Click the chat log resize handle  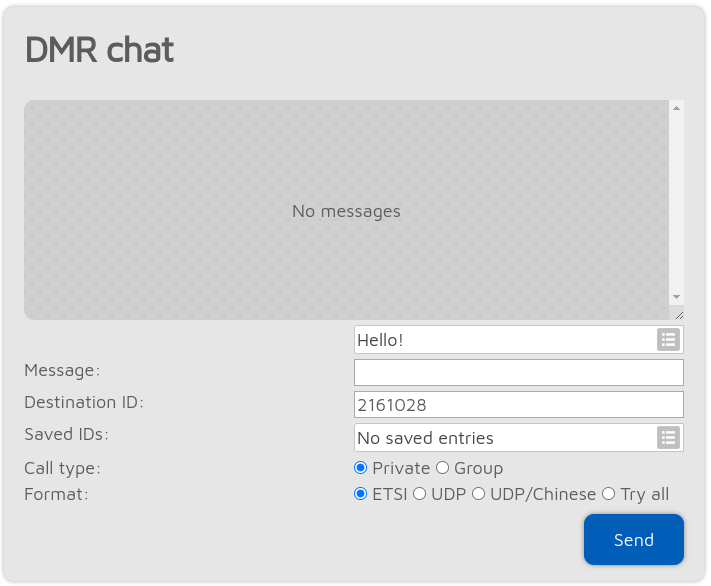pos(679,315)
